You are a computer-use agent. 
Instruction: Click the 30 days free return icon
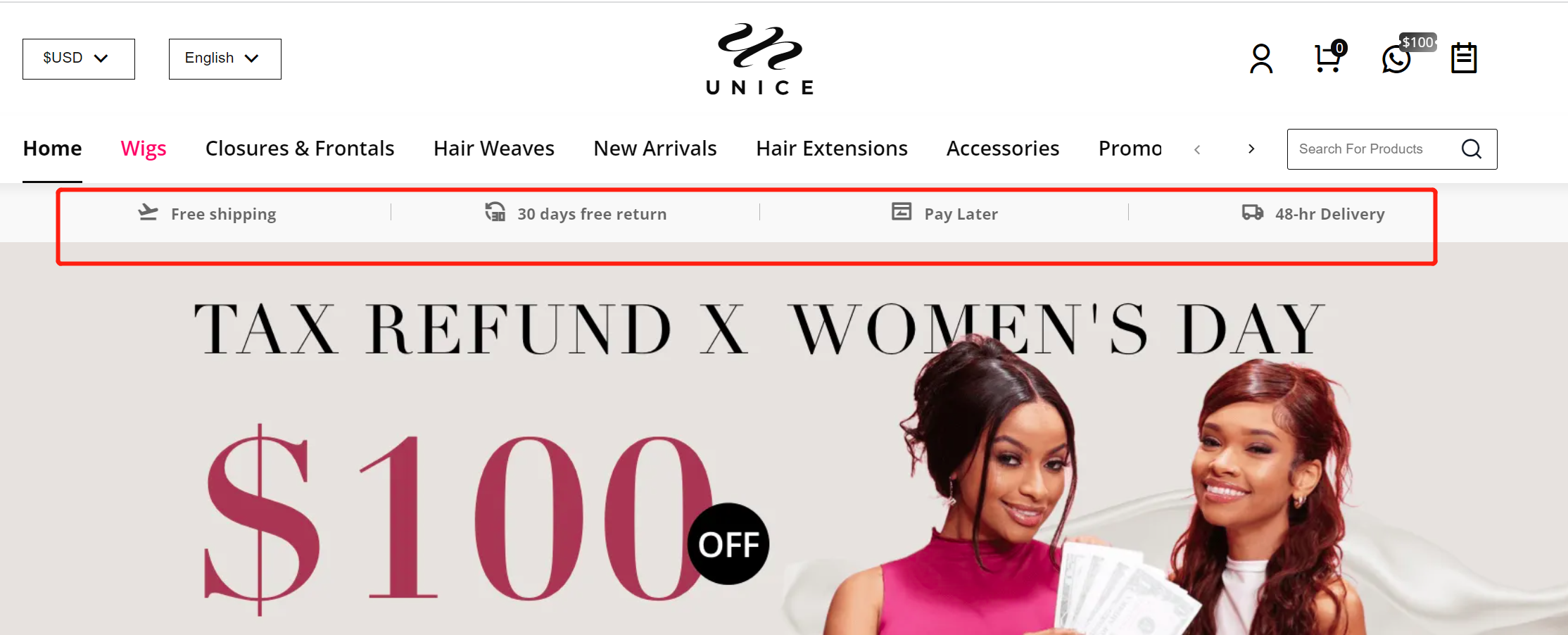click(495, 211)
